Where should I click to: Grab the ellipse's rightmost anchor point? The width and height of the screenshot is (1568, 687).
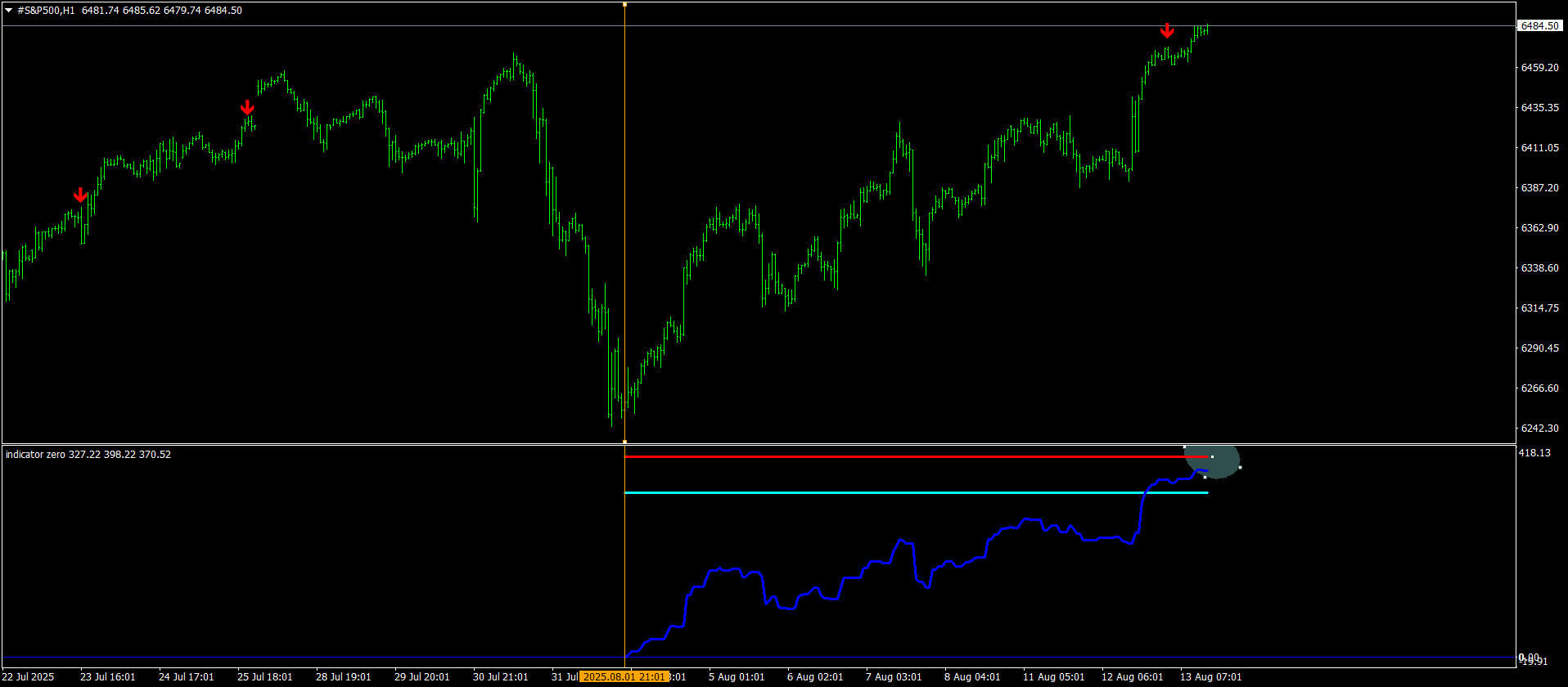[1241, 467]
